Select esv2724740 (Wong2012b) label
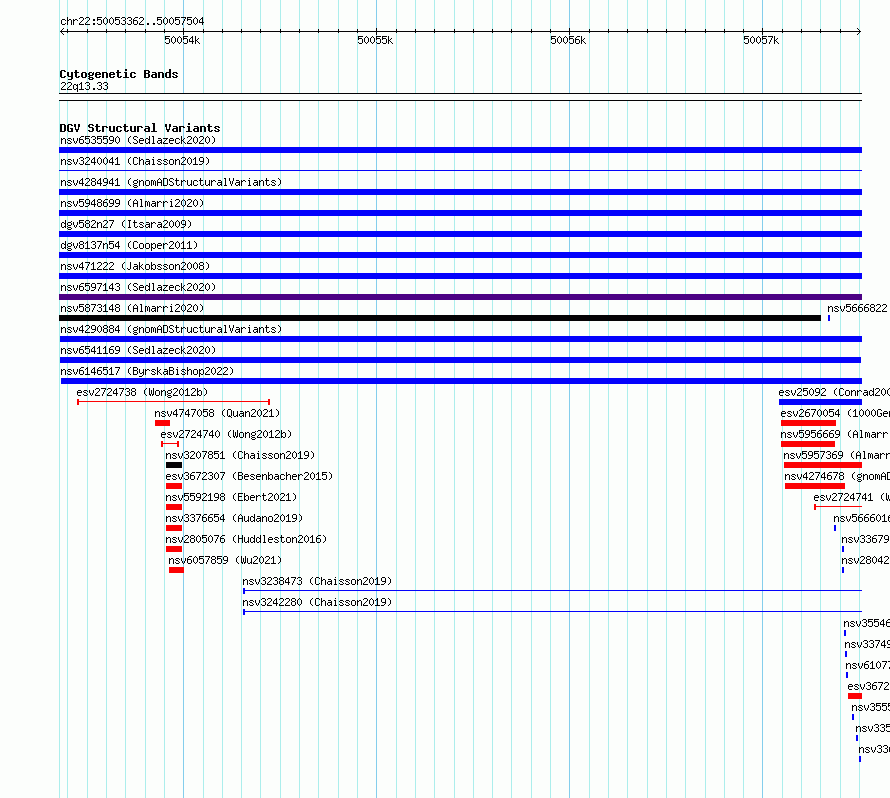 (226, 434)
